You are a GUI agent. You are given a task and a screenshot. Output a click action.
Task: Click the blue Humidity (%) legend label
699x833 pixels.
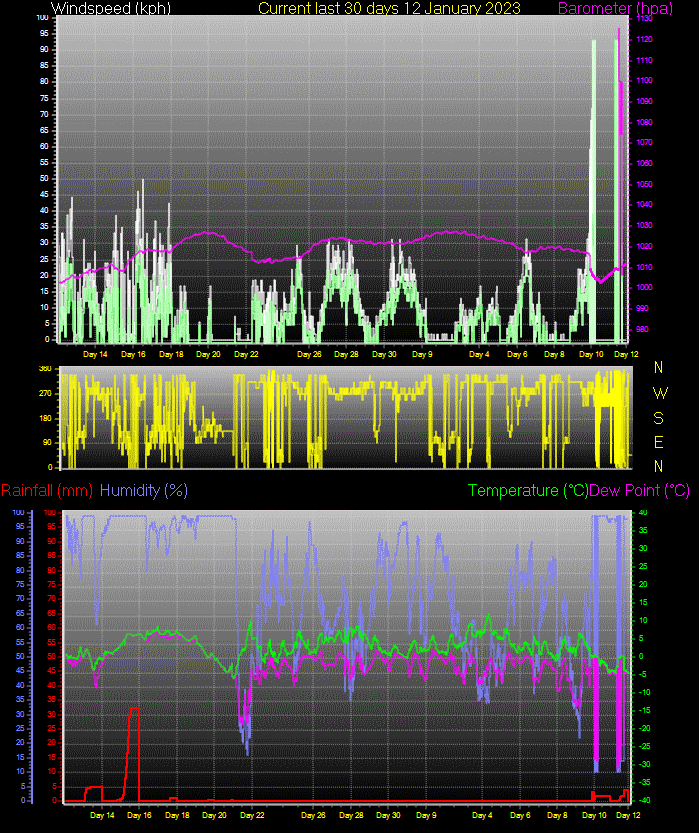(144, 490)
